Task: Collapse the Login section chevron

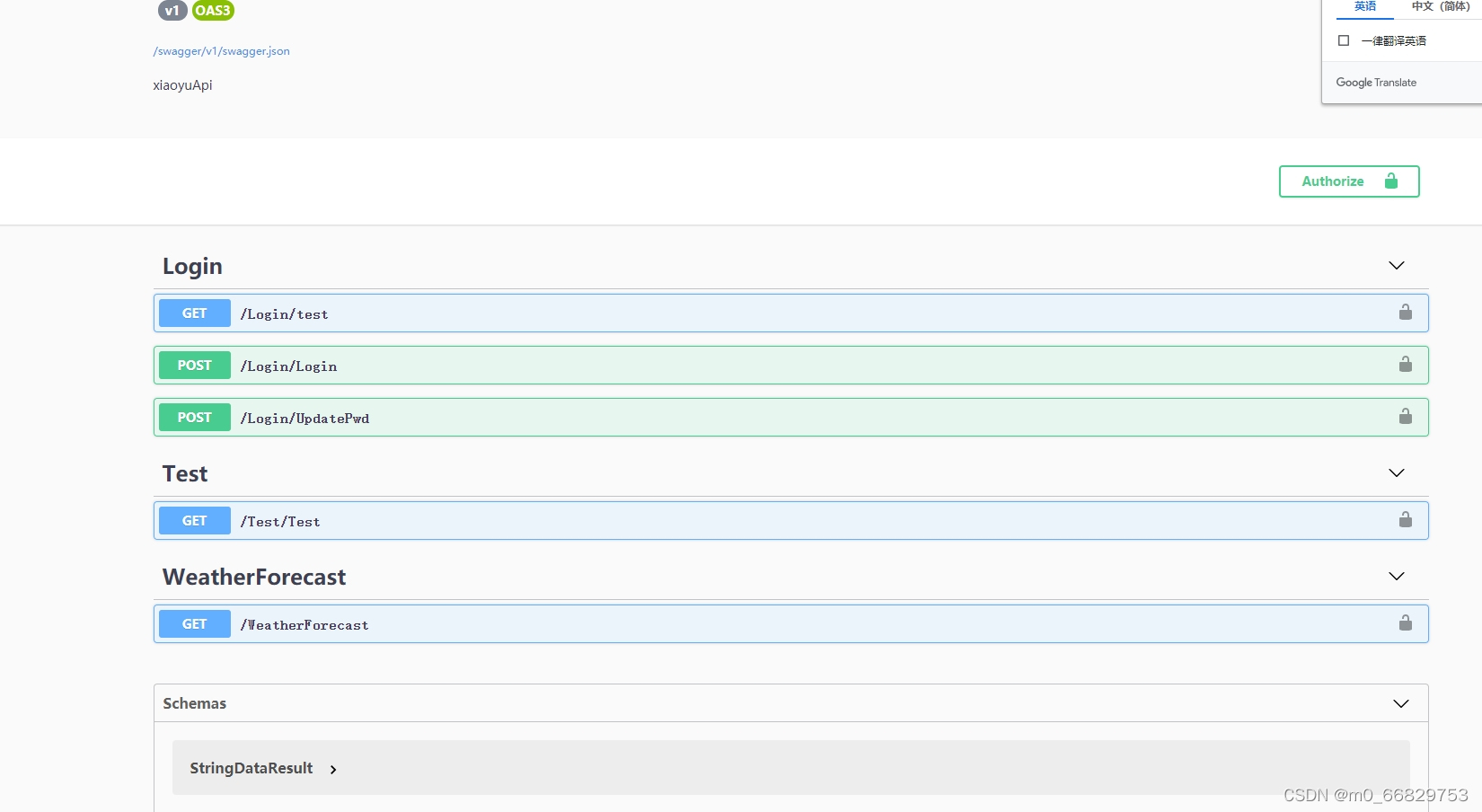Action: (x=1397, y=266)
